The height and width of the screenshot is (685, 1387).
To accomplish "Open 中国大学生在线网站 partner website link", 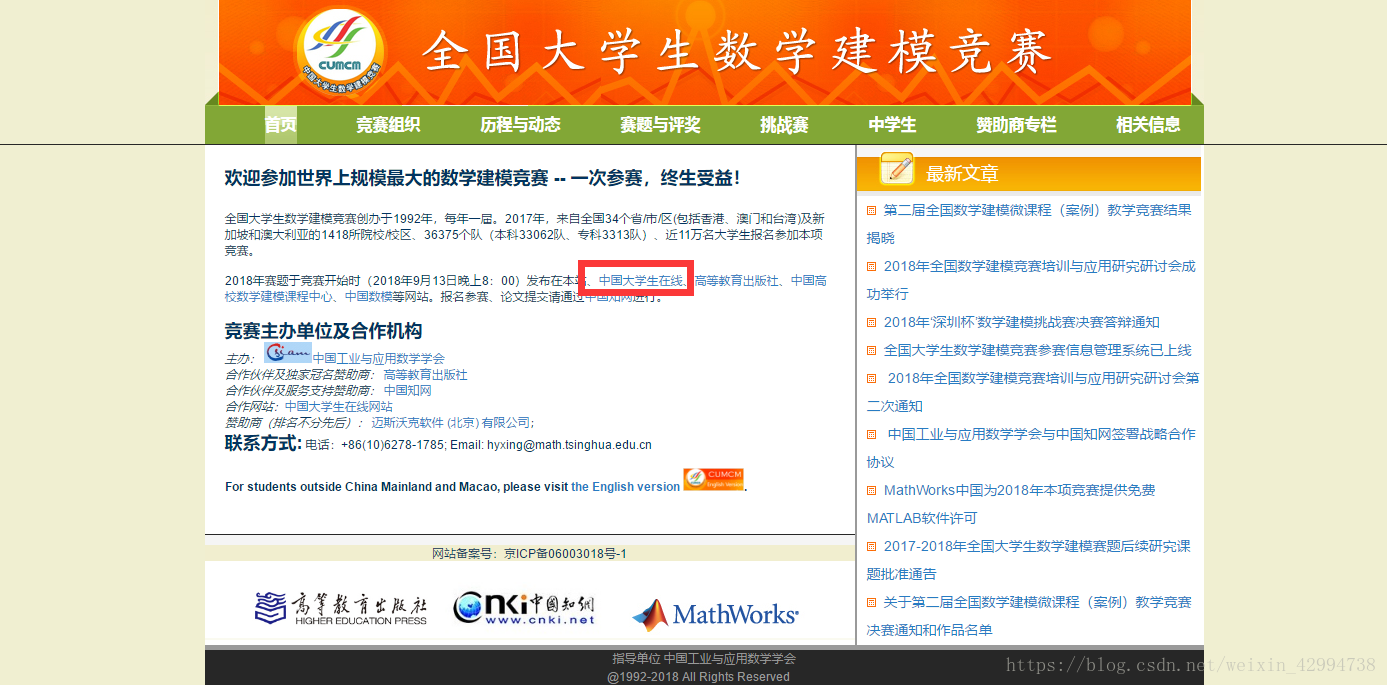I will (339, 407).
